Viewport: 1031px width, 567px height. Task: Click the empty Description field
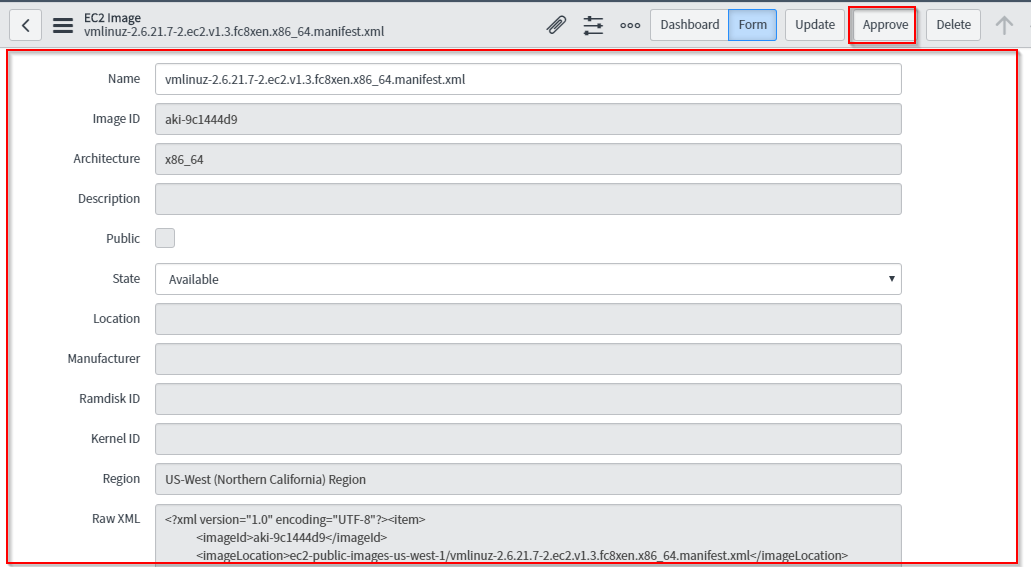click(x=528, y=199)
